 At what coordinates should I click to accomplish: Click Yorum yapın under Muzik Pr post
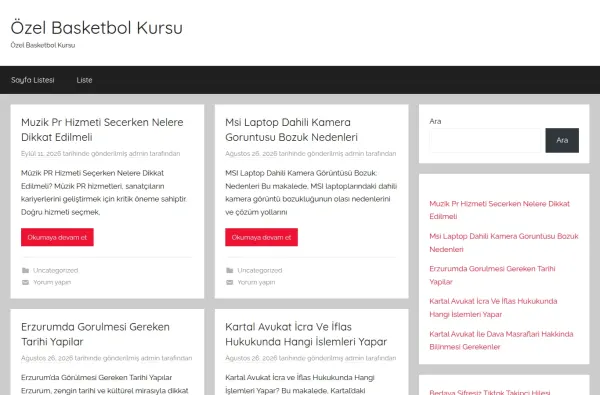52,282
